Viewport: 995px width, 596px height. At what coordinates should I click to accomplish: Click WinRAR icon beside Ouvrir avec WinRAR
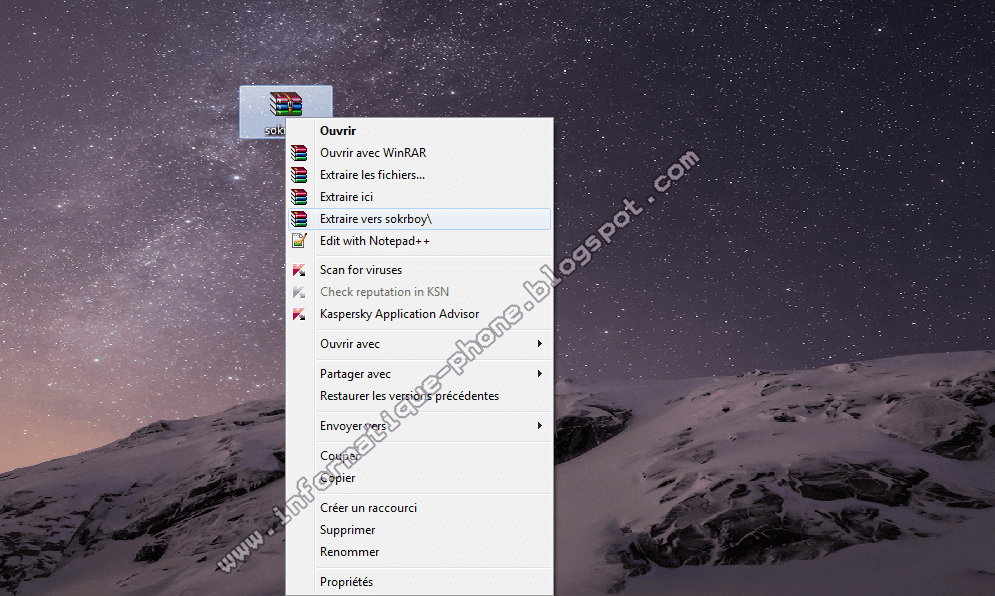click(x=299, y=153)
